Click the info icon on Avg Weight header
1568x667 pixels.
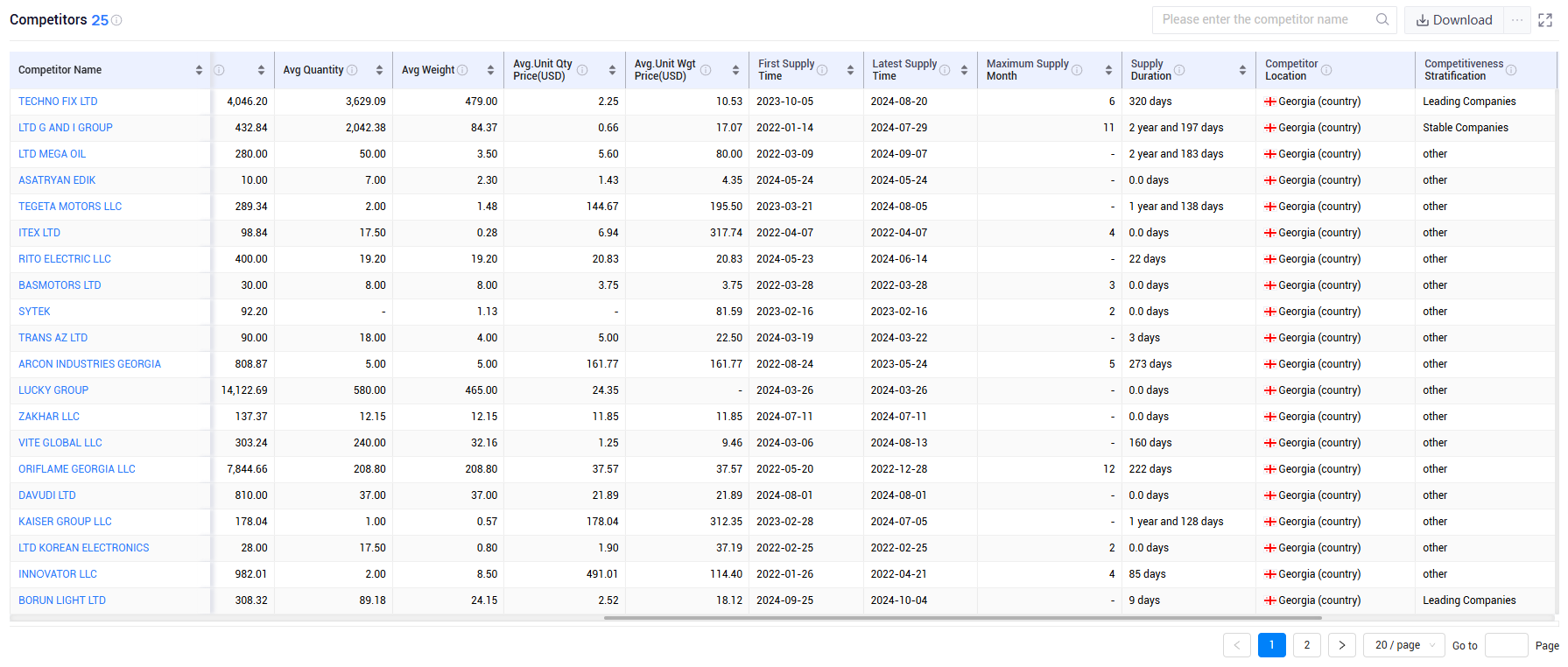(x=462, y=70)
